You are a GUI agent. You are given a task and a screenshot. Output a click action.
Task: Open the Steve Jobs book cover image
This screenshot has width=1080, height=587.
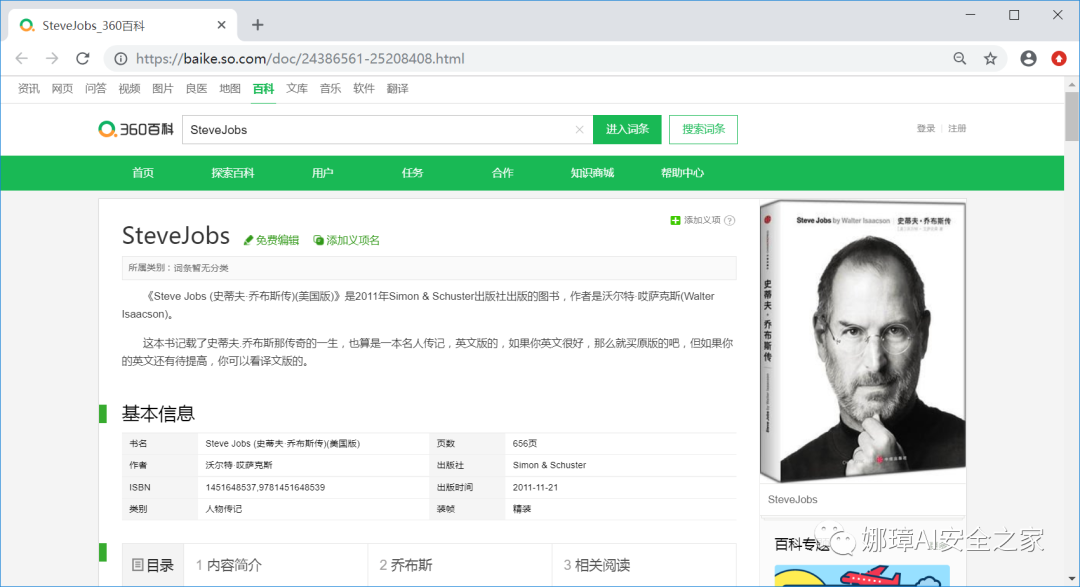[x=862, y=341]
